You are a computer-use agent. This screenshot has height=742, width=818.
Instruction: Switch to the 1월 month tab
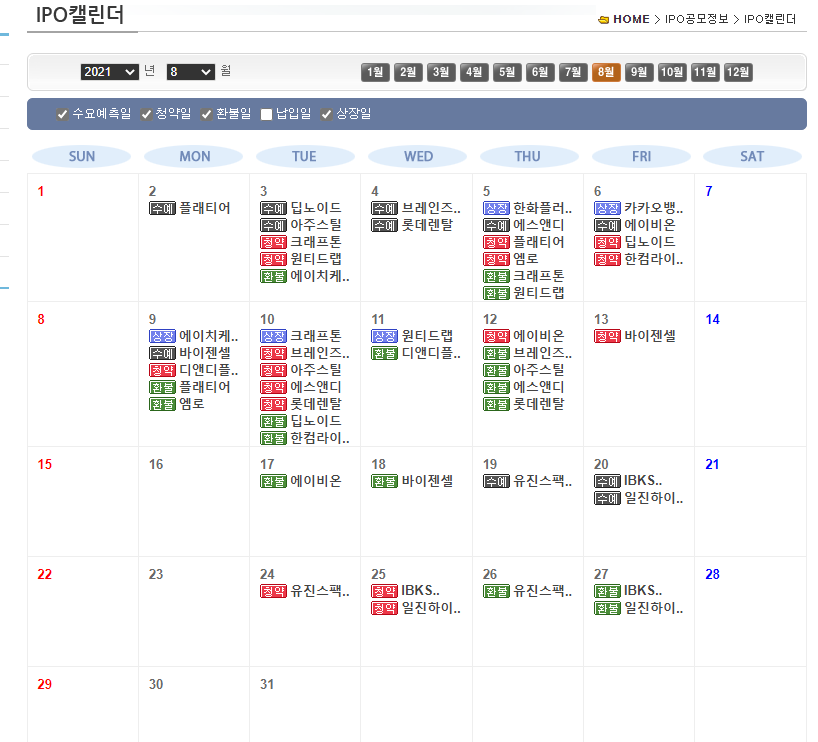pyautogui.click(x=375, y=72)
